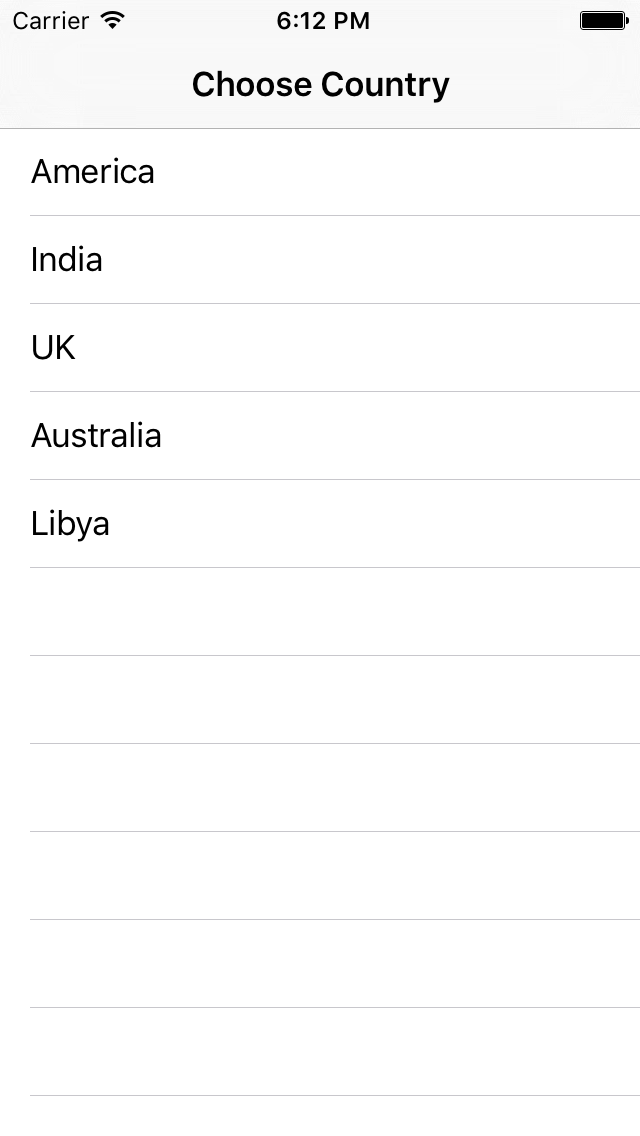Tap the third empty row below Libya
640x1136 pixels.
point(320,788)
